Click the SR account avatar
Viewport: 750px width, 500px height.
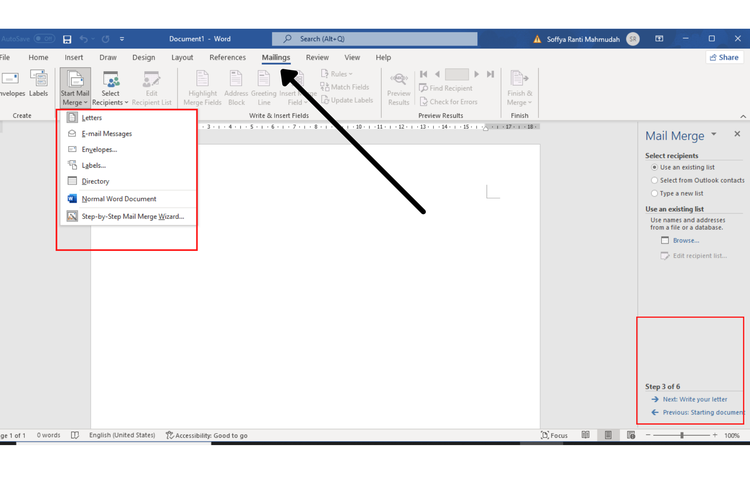(x=633, y=39)
